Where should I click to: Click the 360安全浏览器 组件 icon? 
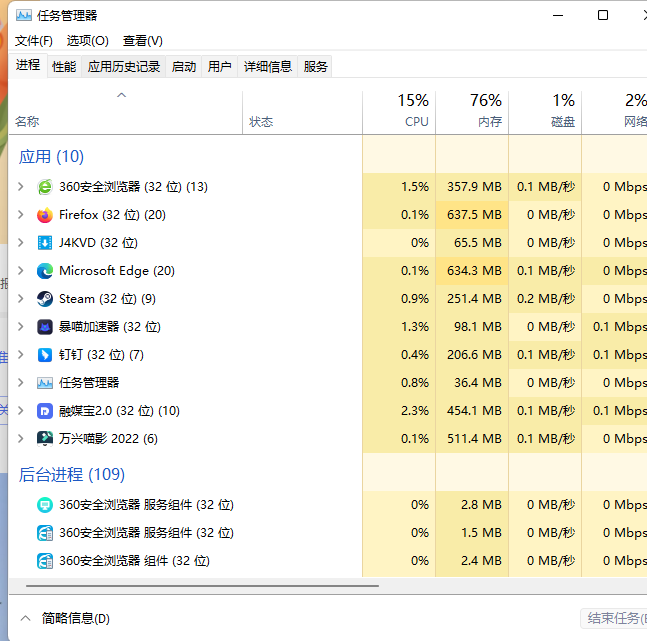point(45,561)
